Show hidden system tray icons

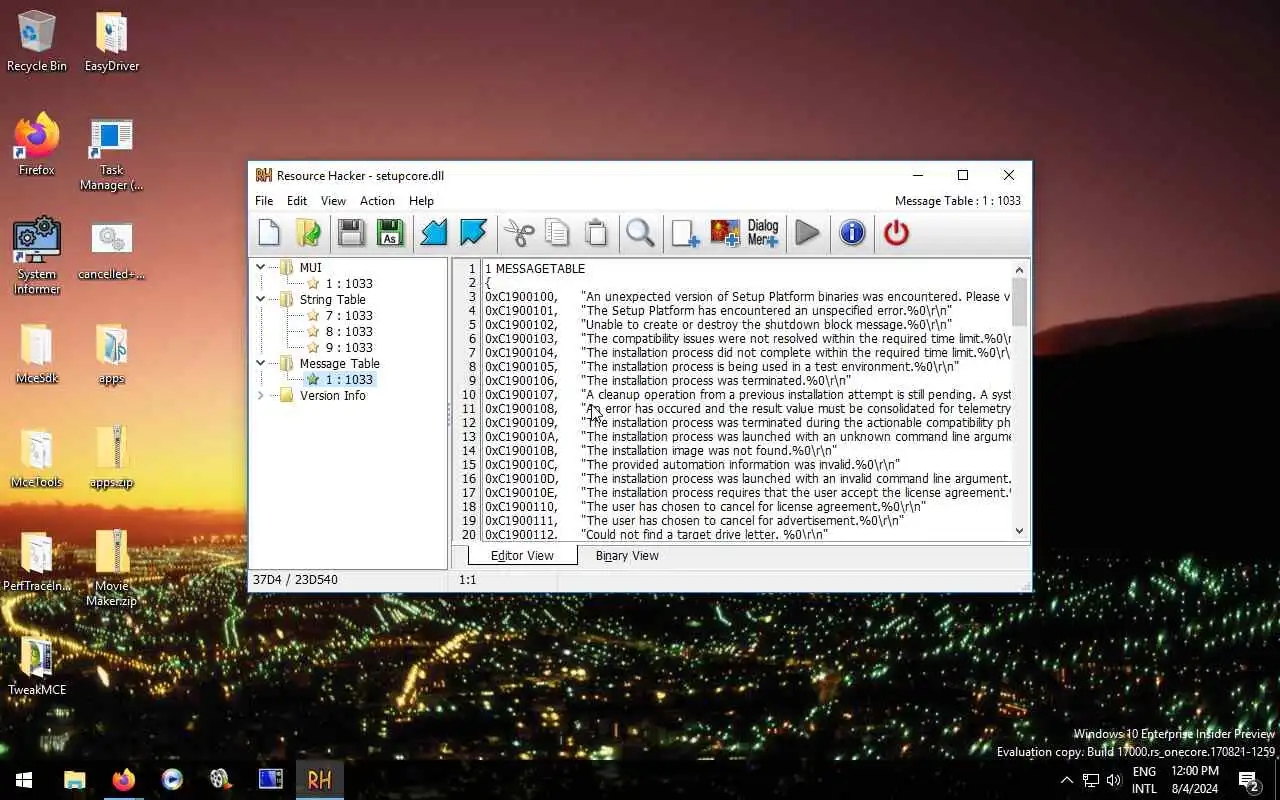tap(1066, 780)
